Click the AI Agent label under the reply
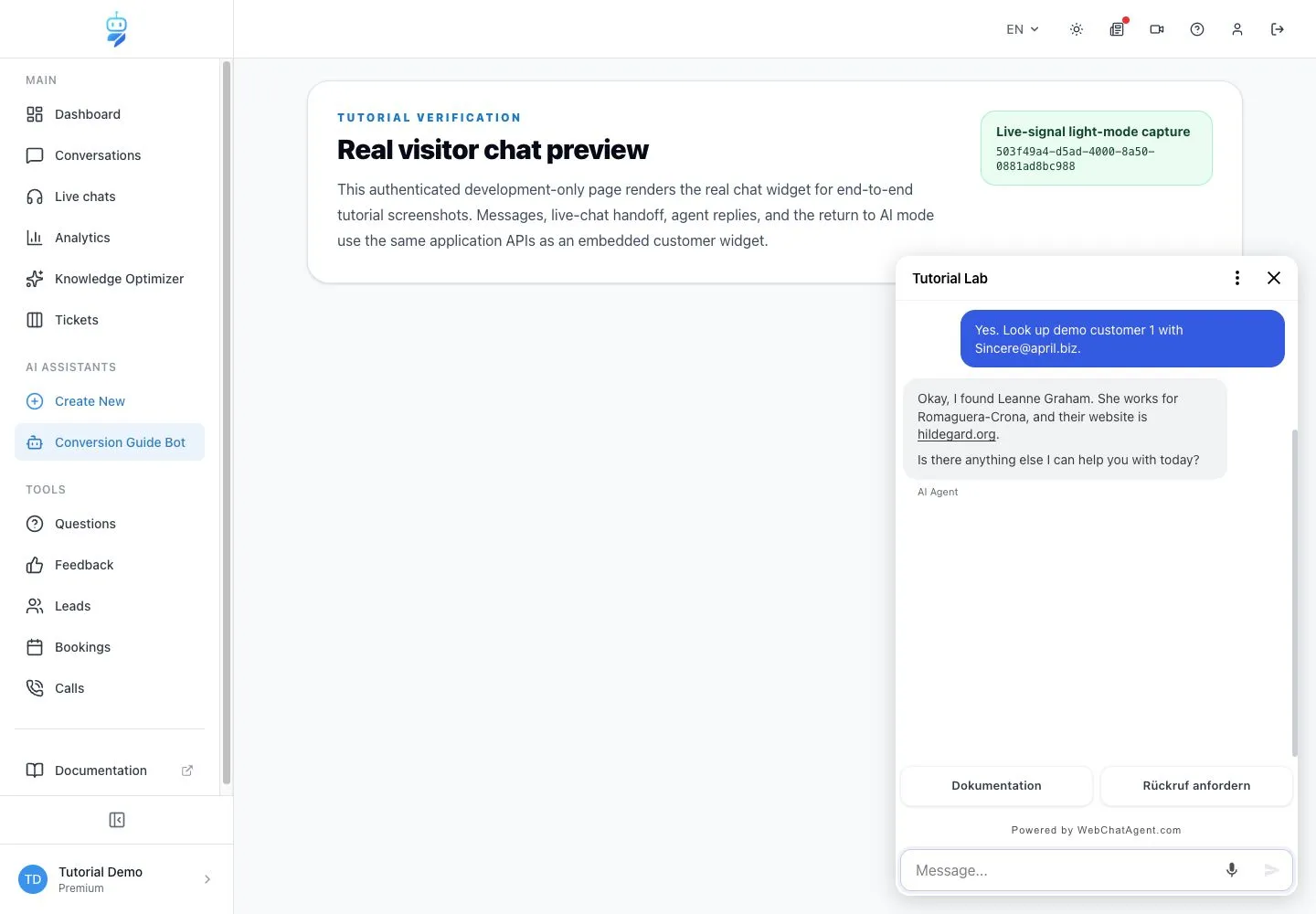Screen dimensions: 1316x914 click(x=938, y=492)
